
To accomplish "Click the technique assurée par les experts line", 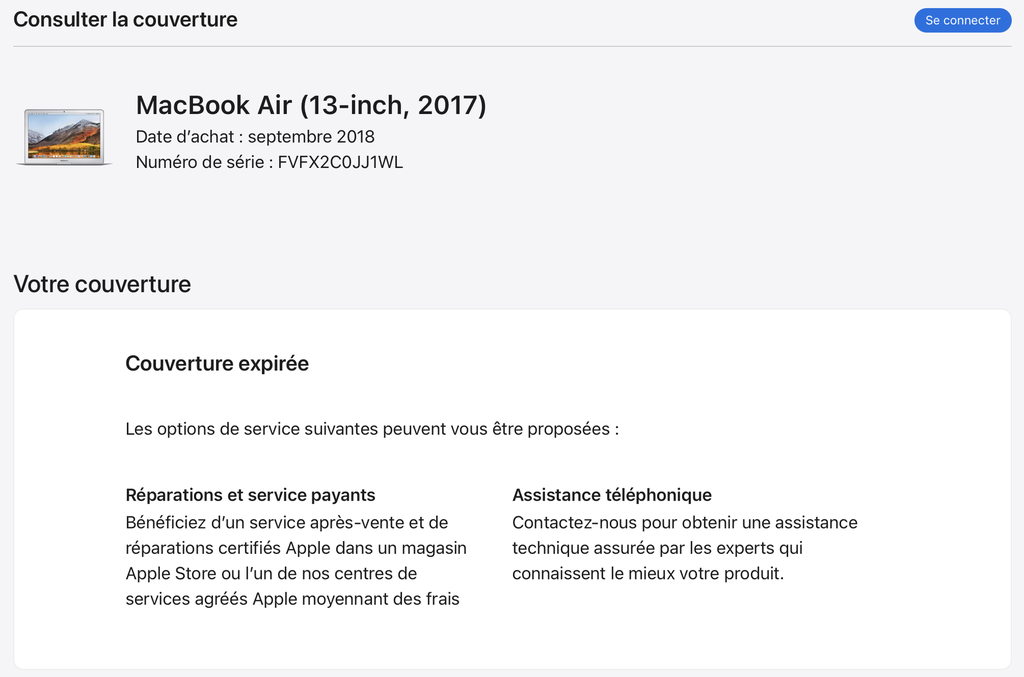I will click(657, 548).
